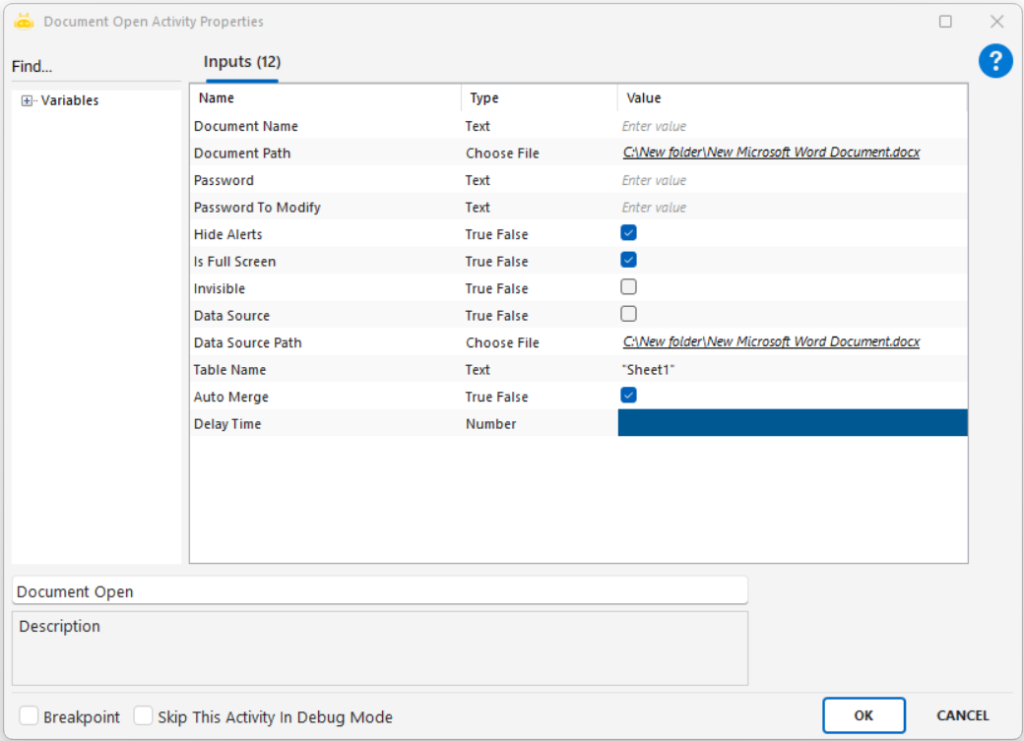Screen dimensions: 1024x741
Task: Select the Inputs (12) tab
Action: [x=242, y=62]
